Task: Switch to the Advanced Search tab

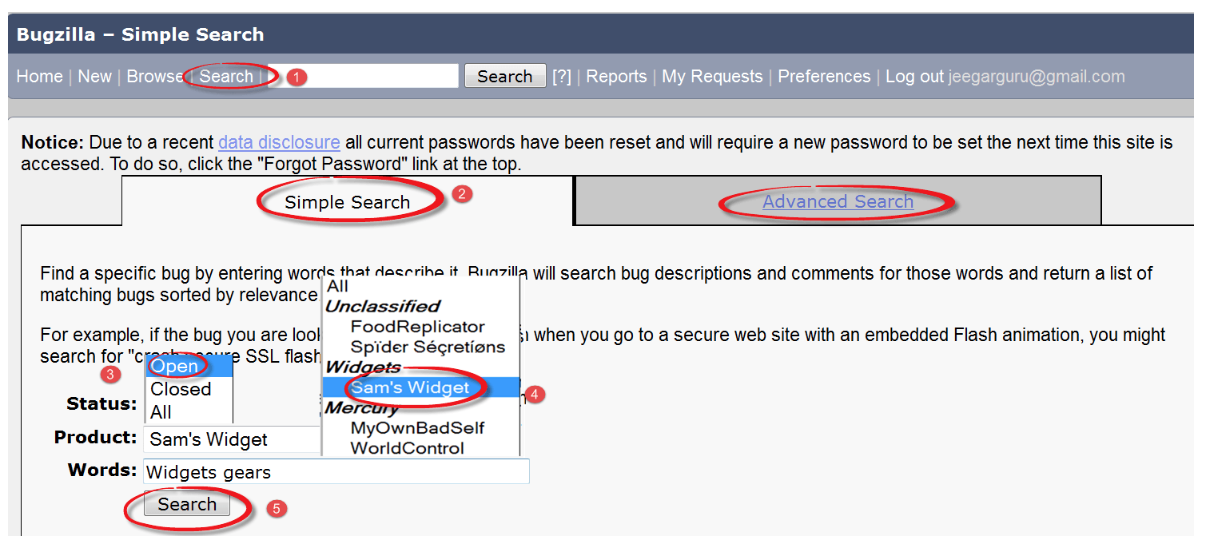Action: [x=838, y=202]
